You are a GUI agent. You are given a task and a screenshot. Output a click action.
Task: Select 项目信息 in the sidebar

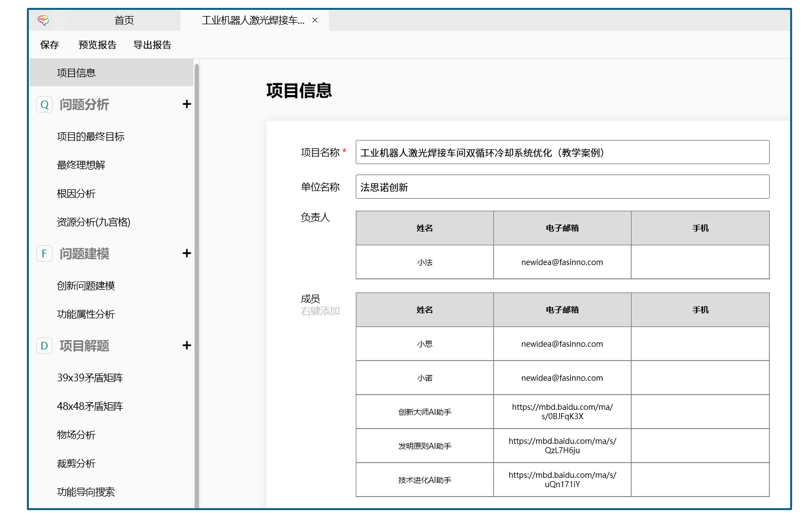[77, 73]
